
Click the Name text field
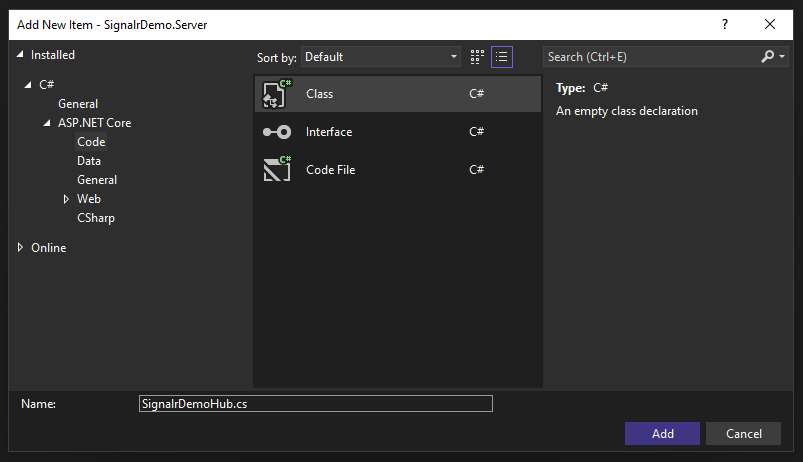(x=316, y=404)
